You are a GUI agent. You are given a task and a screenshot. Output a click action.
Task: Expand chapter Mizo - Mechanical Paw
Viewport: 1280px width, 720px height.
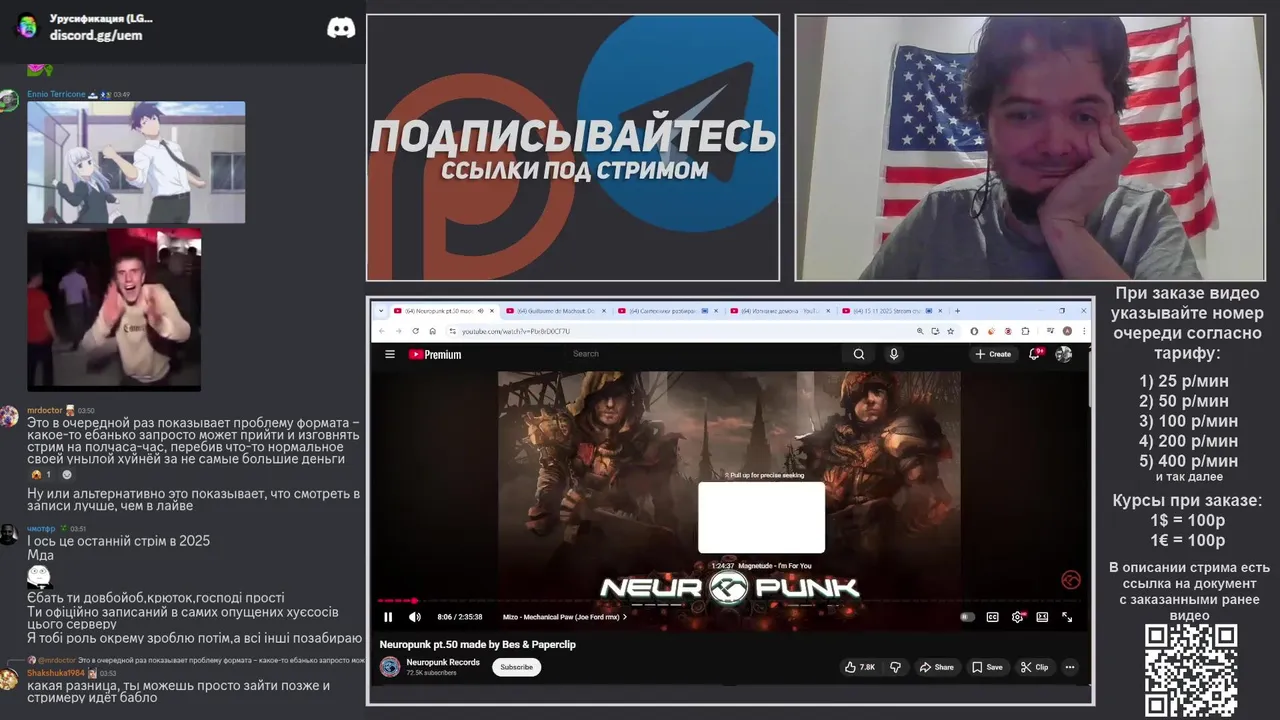pos(565,617)
